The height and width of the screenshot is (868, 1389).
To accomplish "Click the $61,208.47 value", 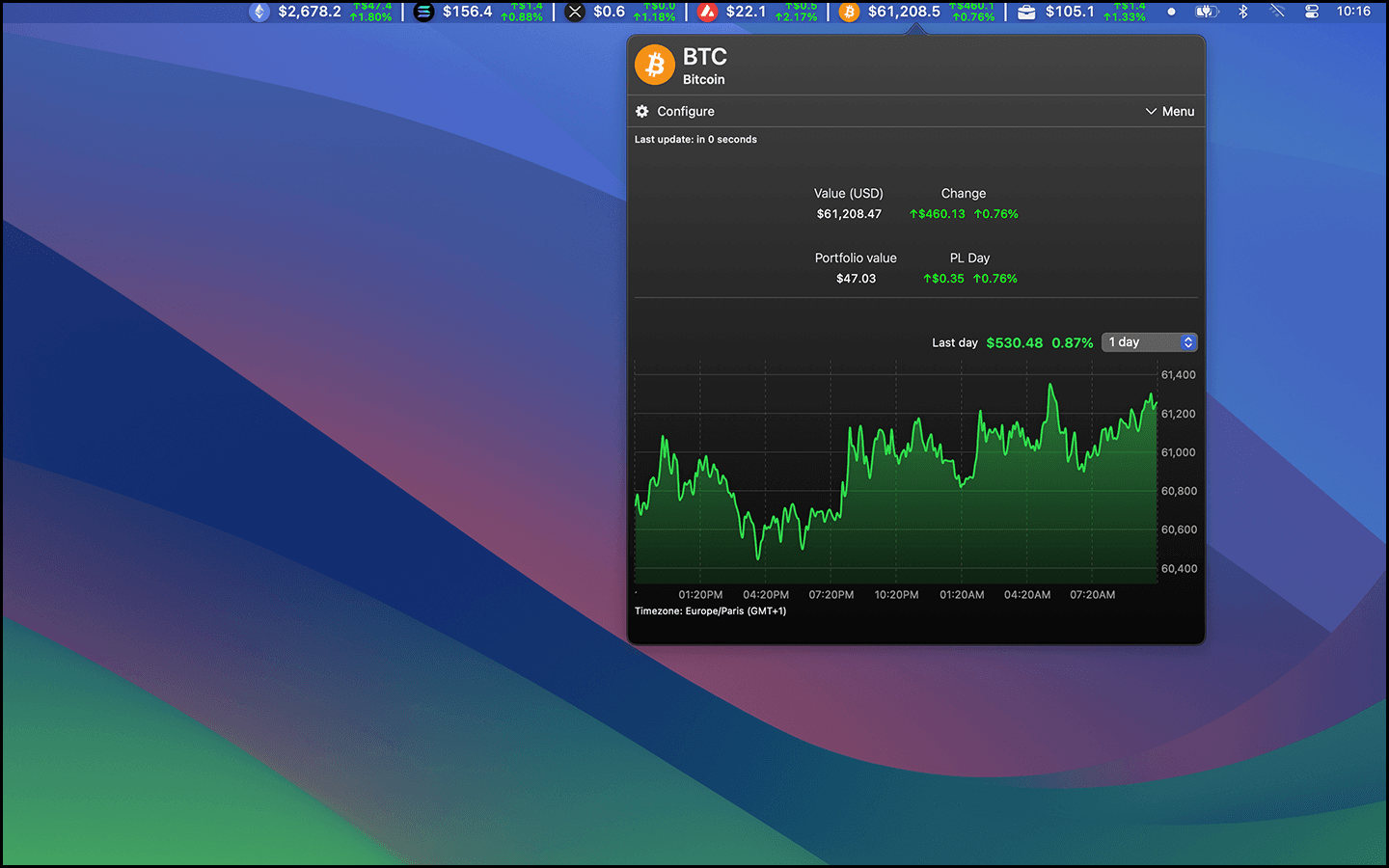I will click(849, 214).
